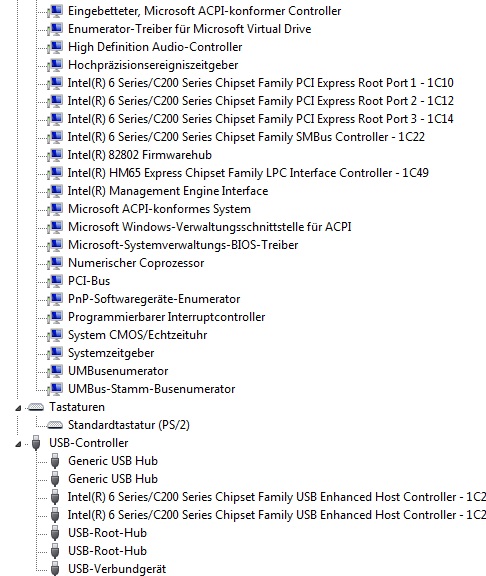This screenshot has width=486, height=576.
Task: Select Enumerator-Treiber für Microsoft Virtual Drive text
Action: [190, 29]
